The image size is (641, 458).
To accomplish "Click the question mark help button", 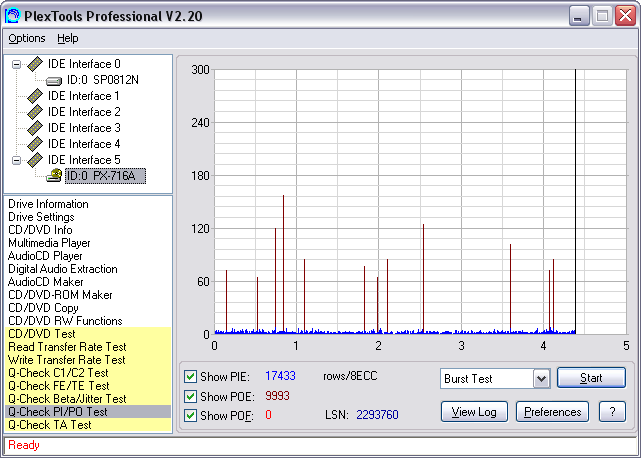I will click(x=612, y=411).
